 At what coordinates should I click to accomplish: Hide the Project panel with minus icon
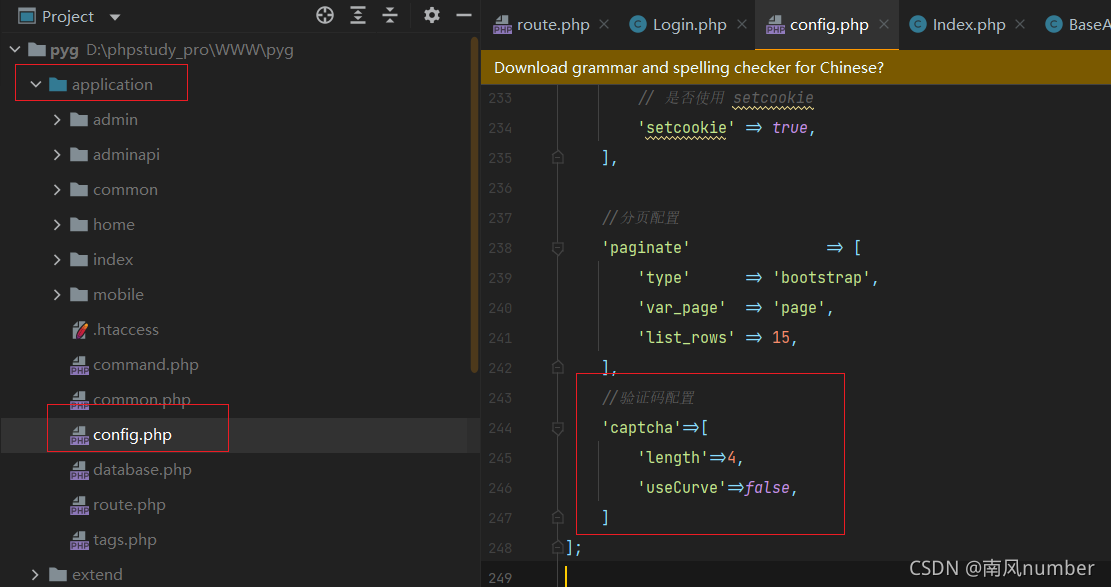point(464,15)
